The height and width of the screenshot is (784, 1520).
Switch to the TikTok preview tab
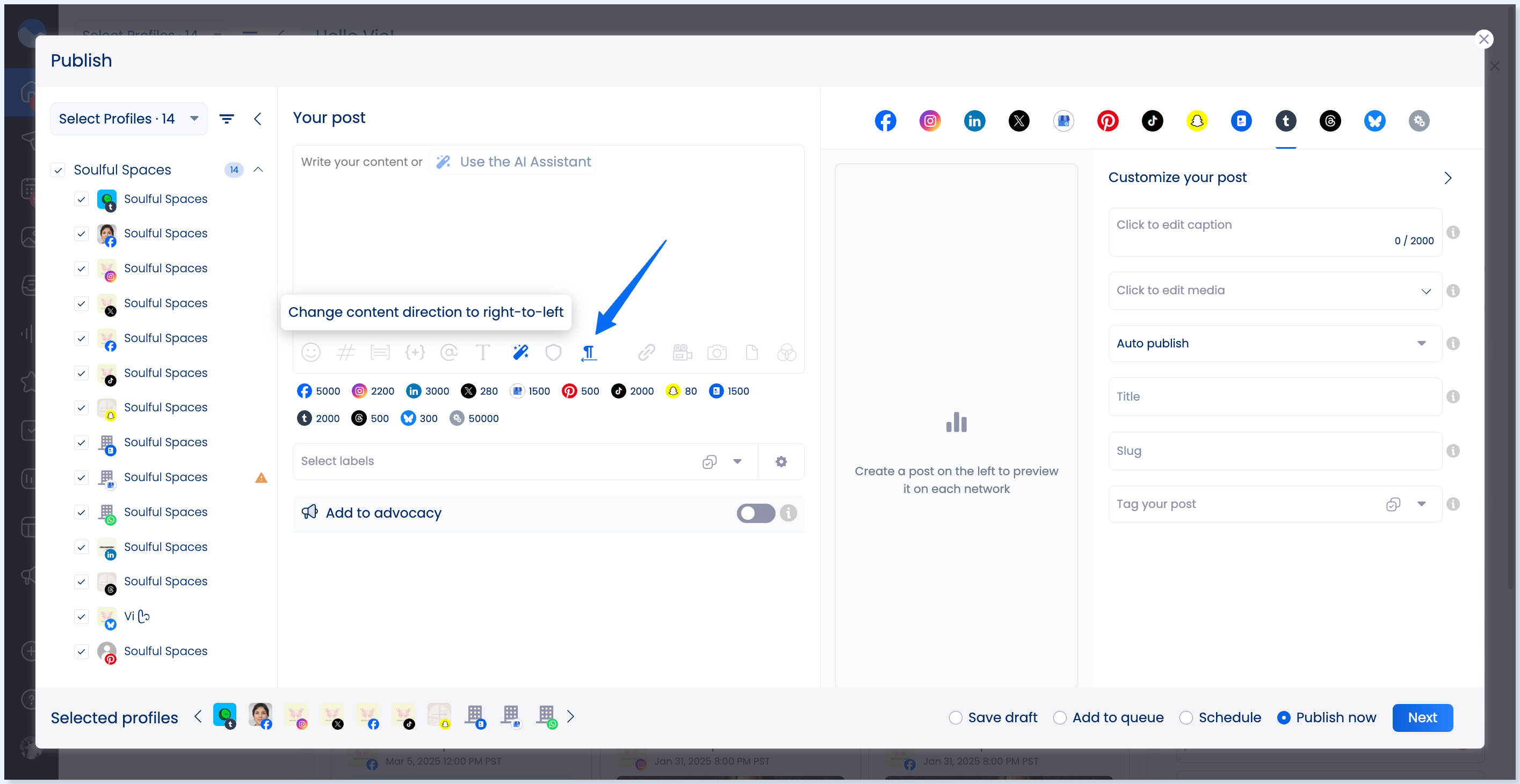click(x=1152, y=120)
